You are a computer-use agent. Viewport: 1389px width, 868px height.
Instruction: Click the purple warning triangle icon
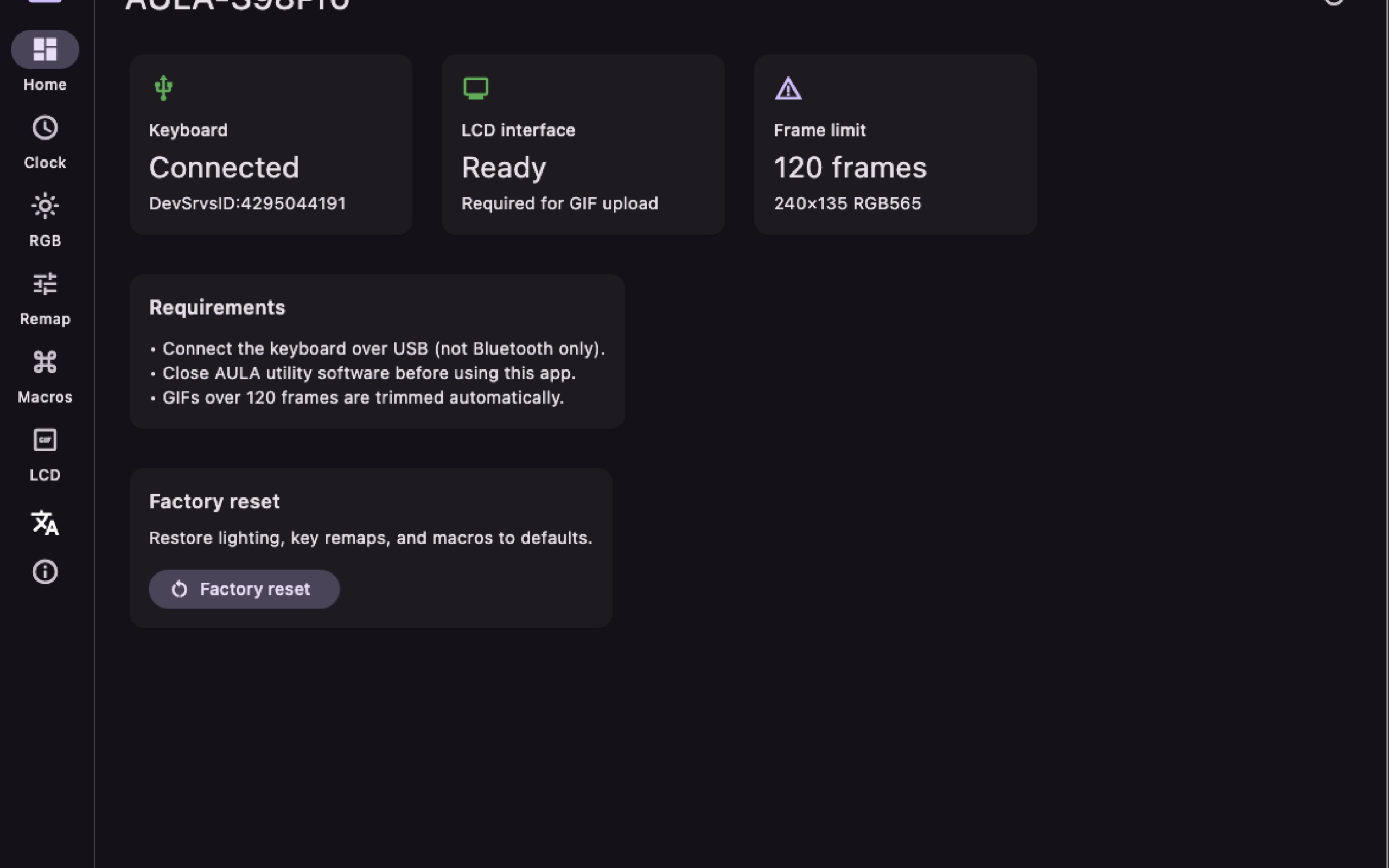click(x=788, y=88)
